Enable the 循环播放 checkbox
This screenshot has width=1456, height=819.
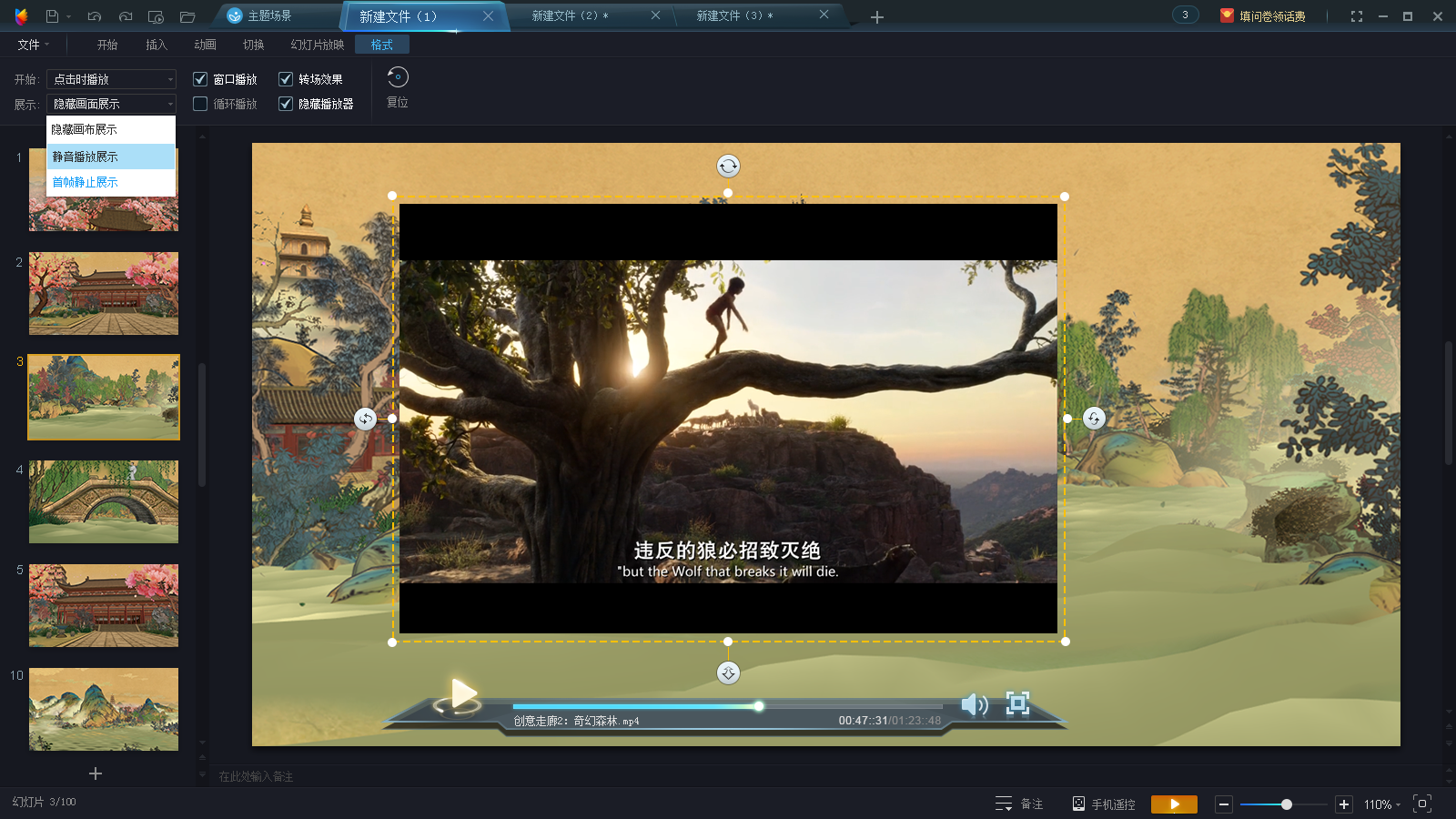point(200,104)
